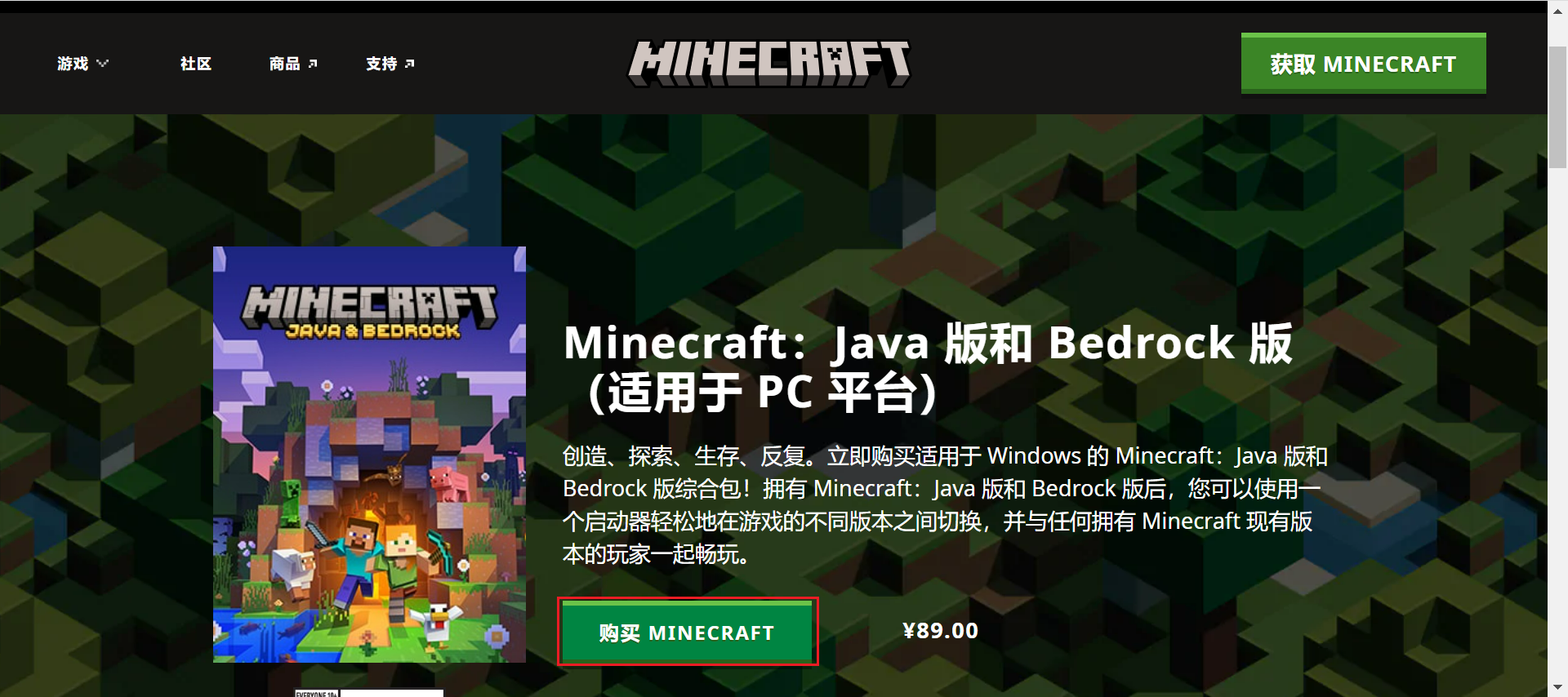The height and width of the screenshot is (697, 1568).
Task: Click the external-link arrow icon beside 商品
Action: tap(313, 64)
